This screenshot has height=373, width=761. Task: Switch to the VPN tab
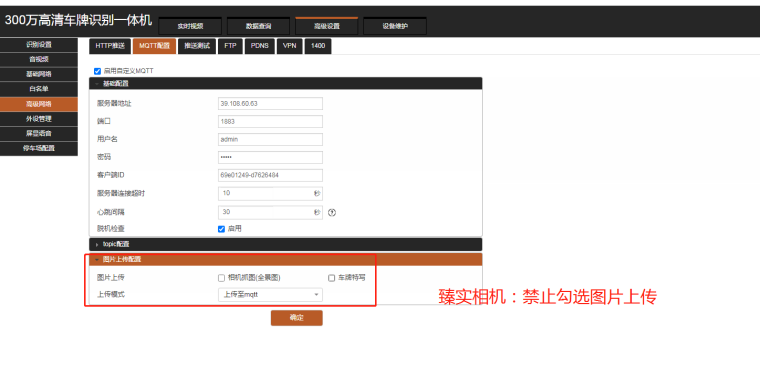click(x=290, y=46)
